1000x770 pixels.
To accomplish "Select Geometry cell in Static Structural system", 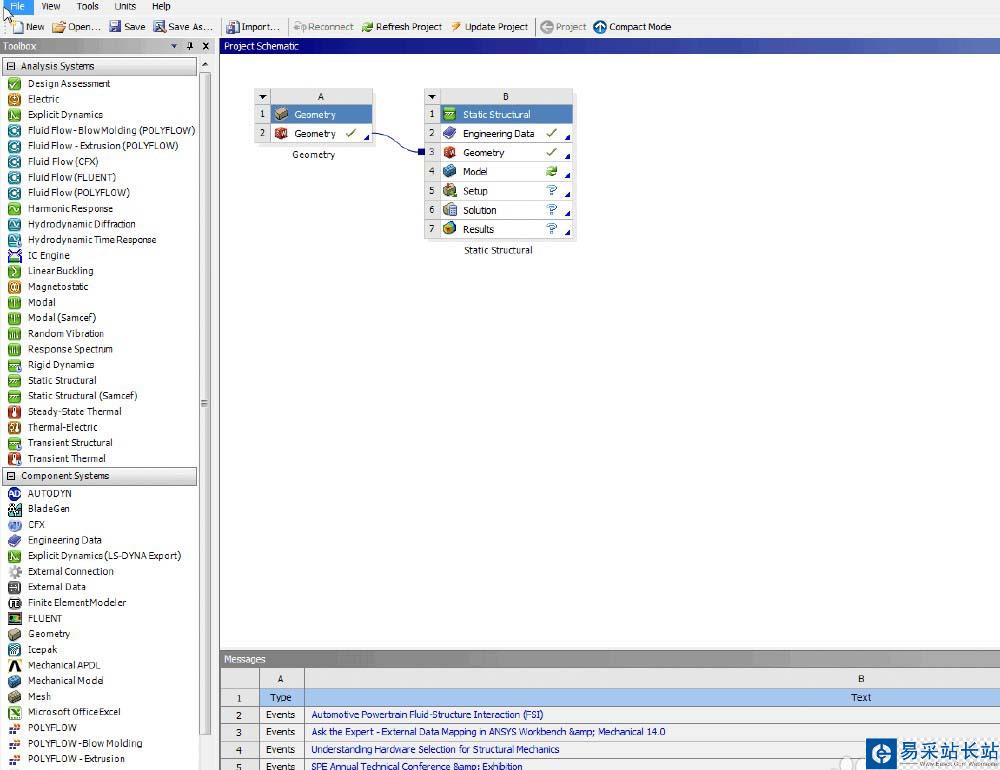I will tap(506, 152).
